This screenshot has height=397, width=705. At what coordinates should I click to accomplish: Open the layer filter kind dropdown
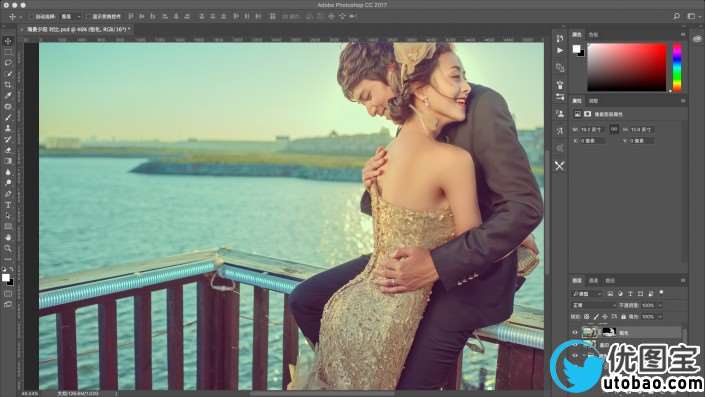pos(587,294)
